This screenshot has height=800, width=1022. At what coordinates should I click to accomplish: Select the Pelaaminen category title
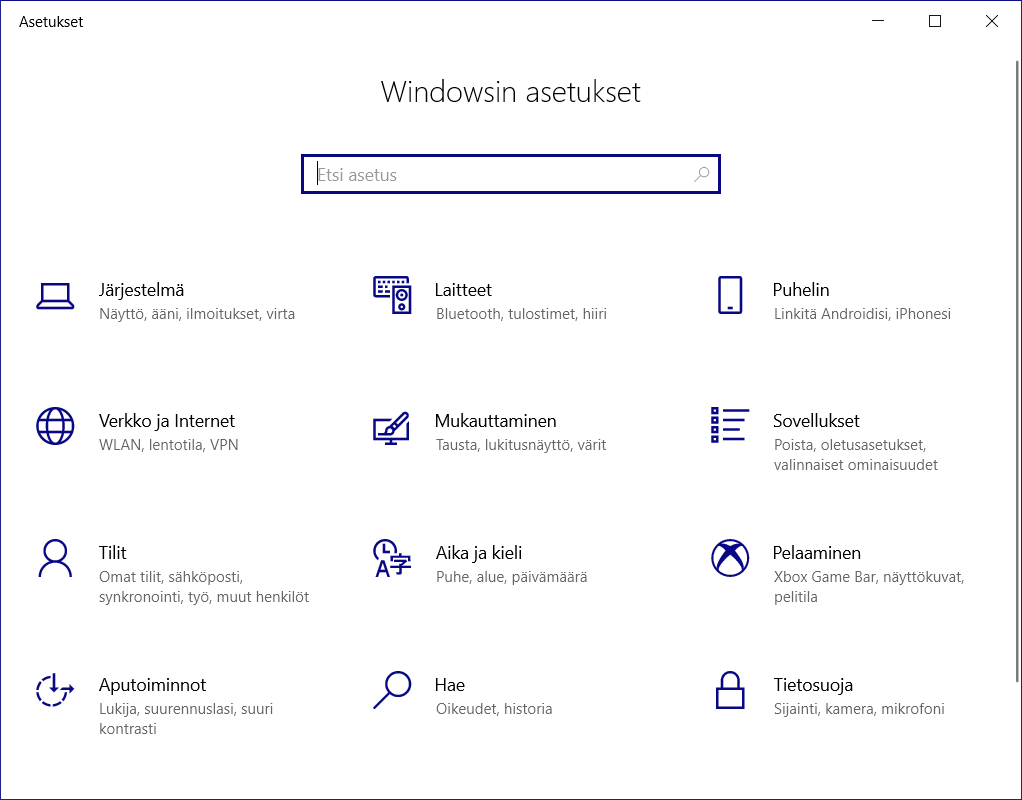(817, 553)
